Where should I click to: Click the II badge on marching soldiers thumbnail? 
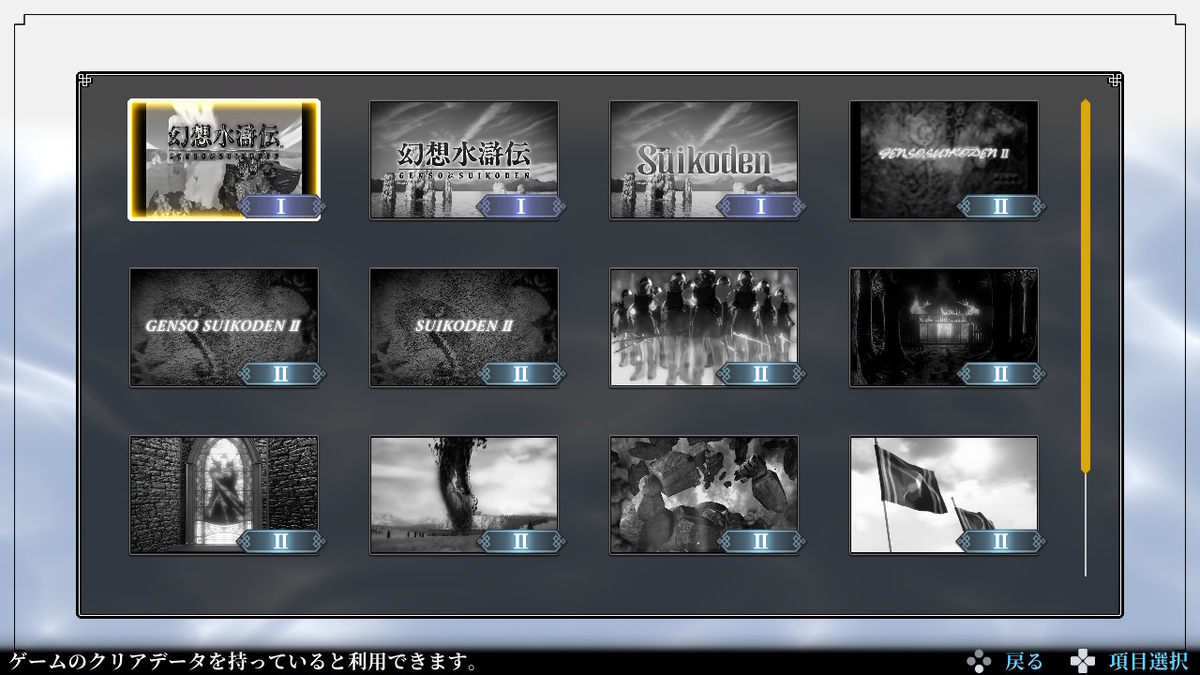[761, 373]
